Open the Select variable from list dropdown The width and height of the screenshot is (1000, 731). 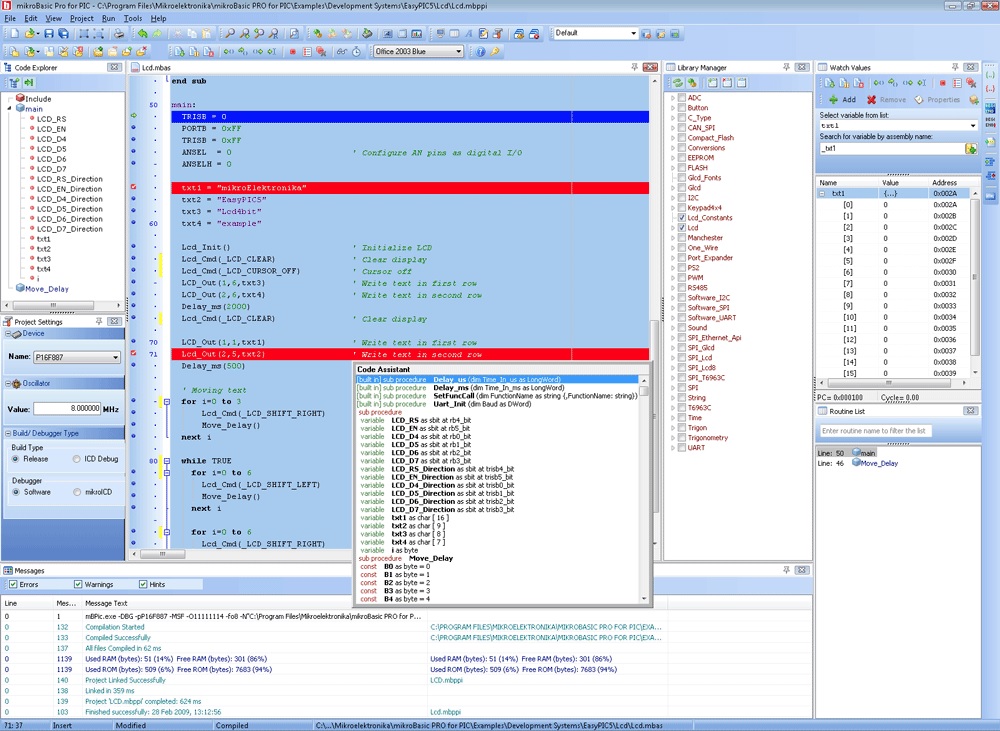click(898, 126)
